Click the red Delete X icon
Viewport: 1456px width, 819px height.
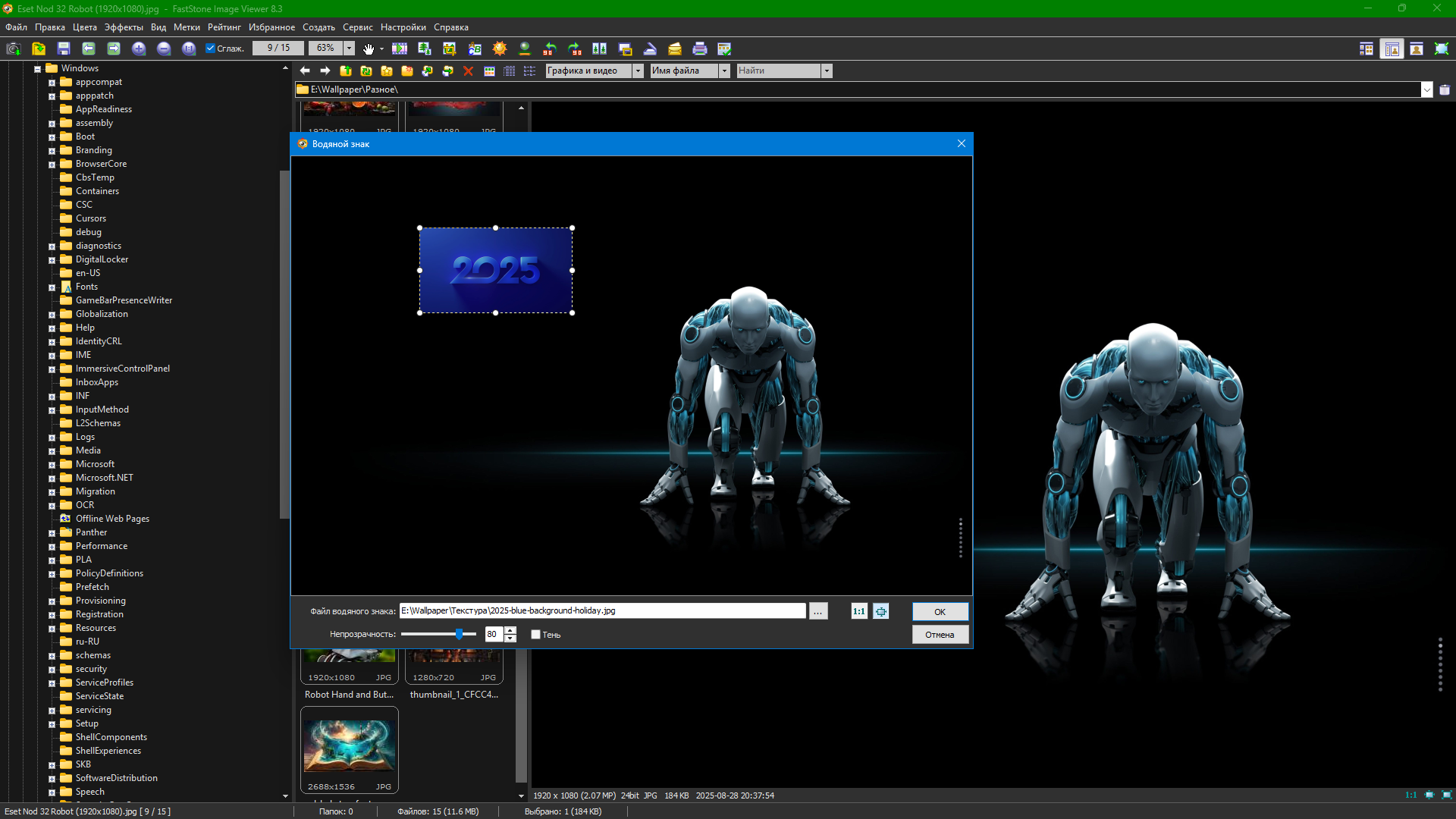[468, 71]
